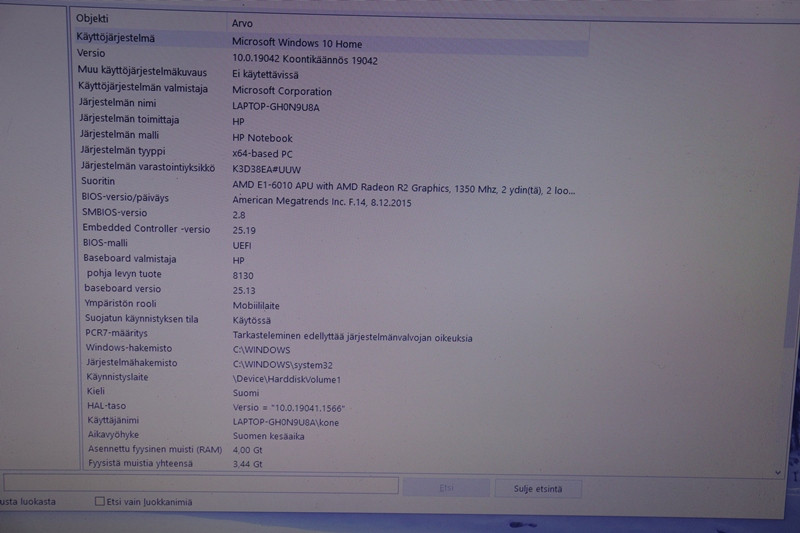Select 'Järjestelmän varastointiyksikkö' row

click(148, 167)
